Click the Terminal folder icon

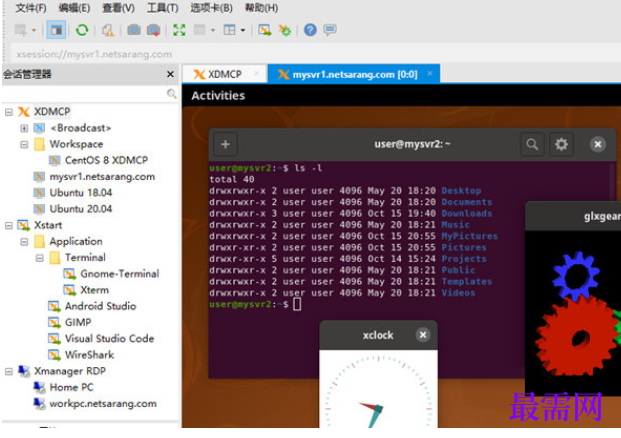pos(55,258)
